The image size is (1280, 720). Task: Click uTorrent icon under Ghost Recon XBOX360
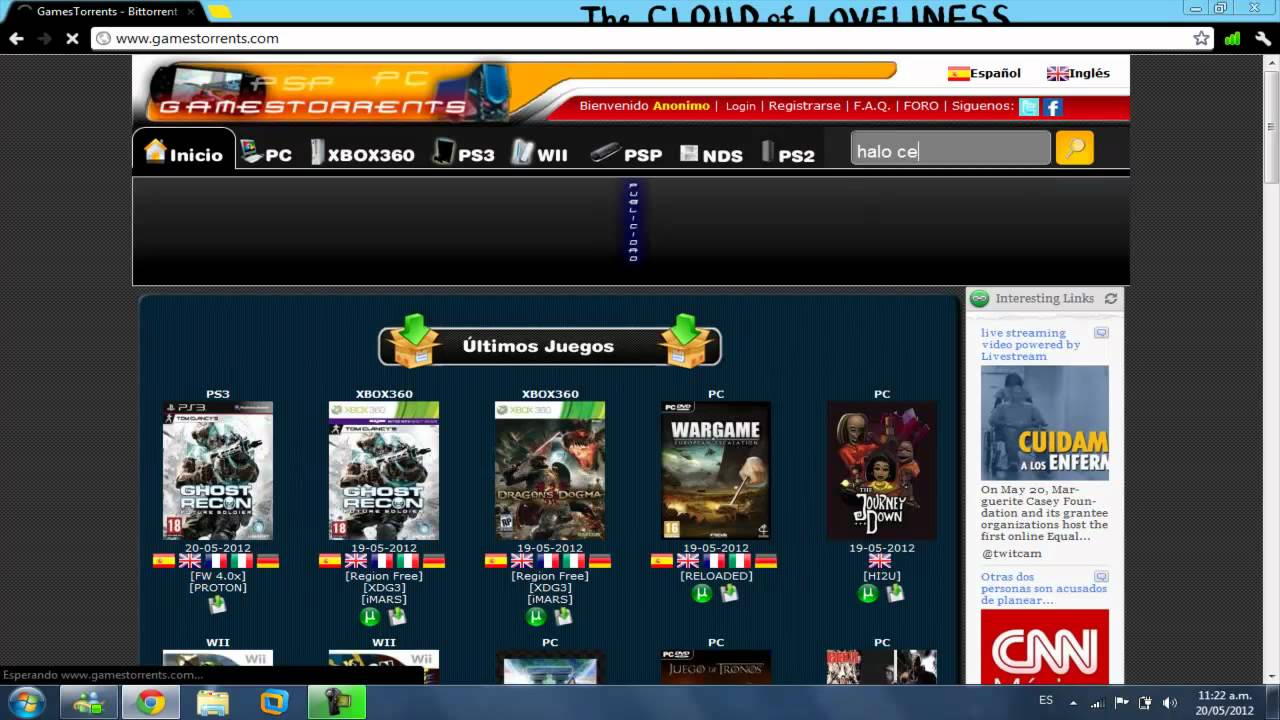click(370, 617)
